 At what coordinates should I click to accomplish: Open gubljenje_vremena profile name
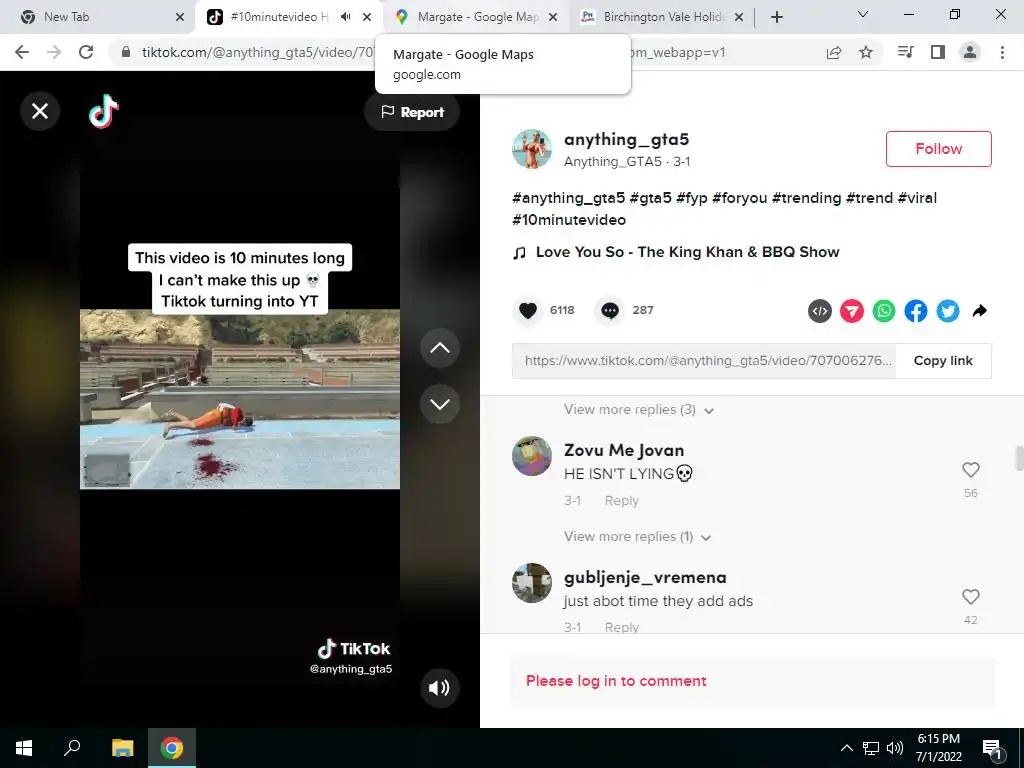(x=645, y=577)
